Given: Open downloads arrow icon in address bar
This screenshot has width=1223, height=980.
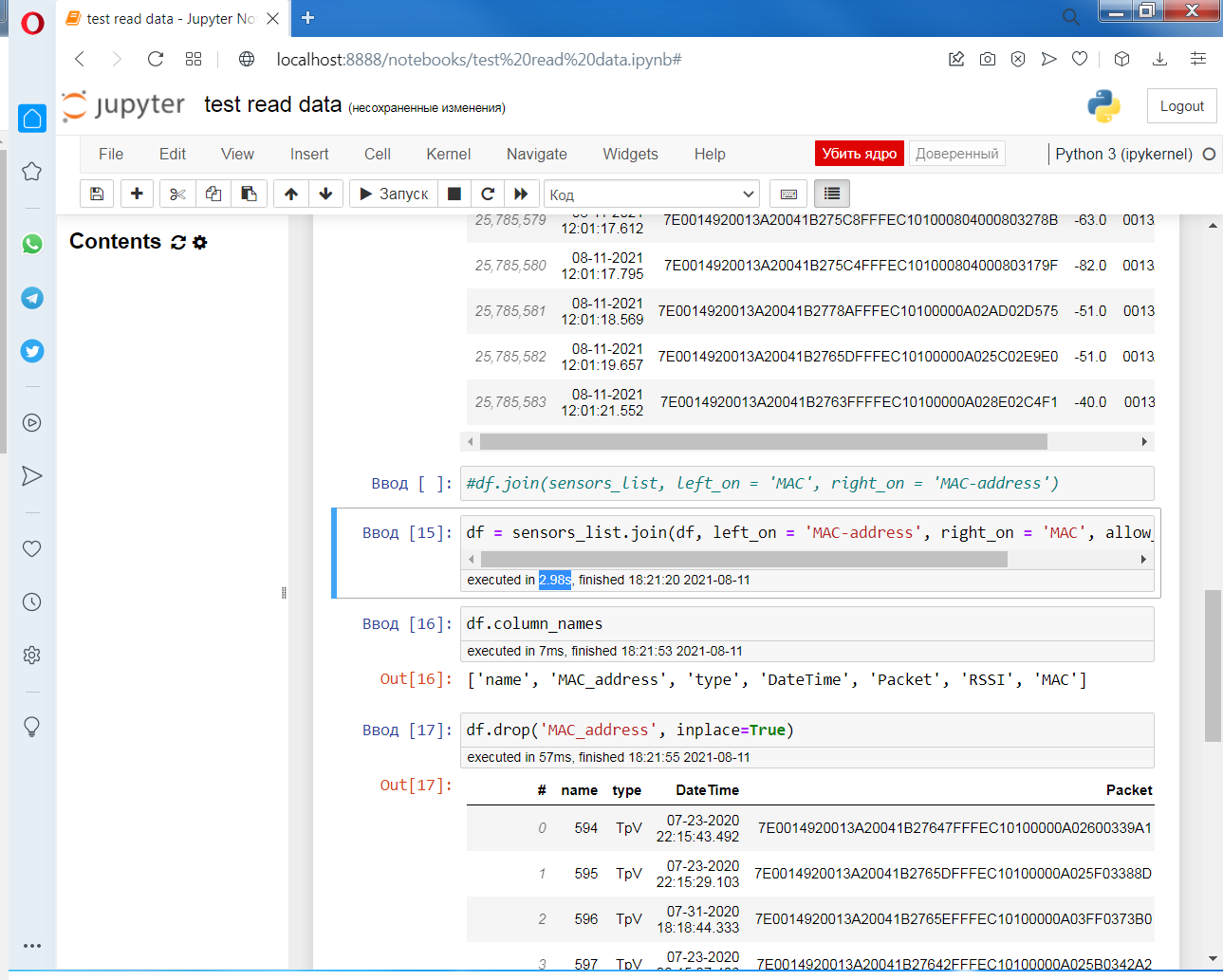Looking at the screenshot, I should click(x=1159, y=59).
